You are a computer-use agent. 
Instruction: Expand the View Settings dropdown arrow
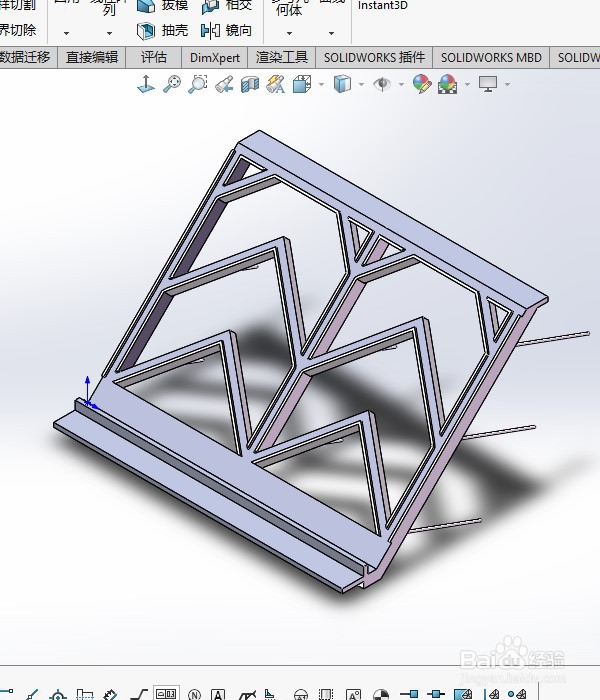[507, 84]
